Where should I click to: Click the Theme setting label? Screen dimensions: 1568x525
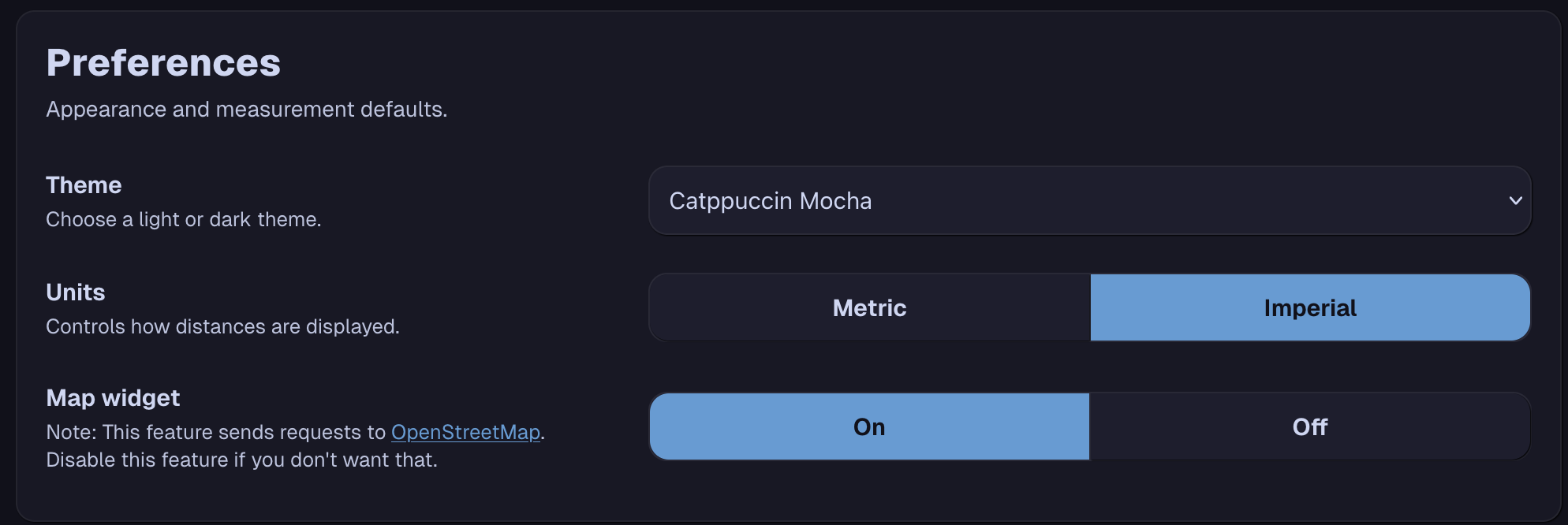coord(84,185)
